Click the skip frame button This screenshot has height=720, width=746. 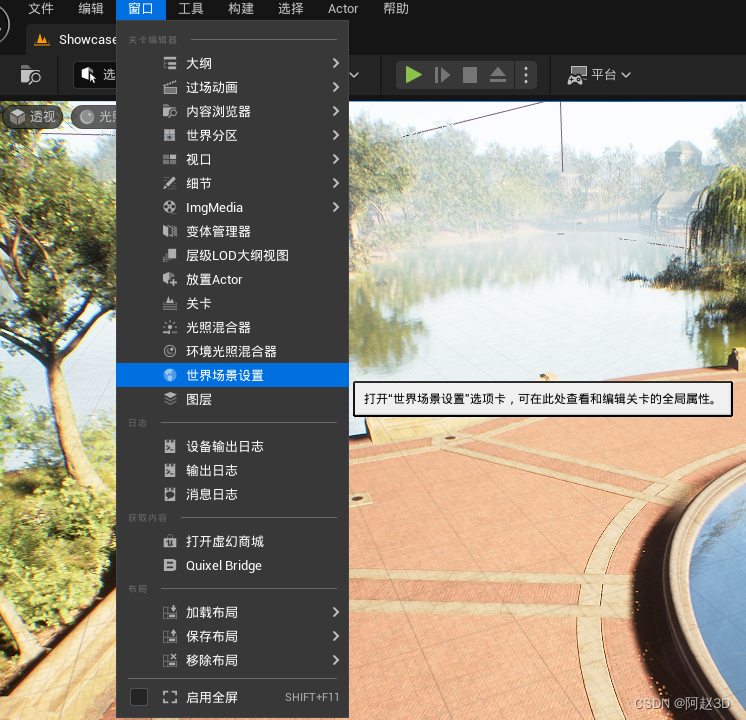point(442,75)
